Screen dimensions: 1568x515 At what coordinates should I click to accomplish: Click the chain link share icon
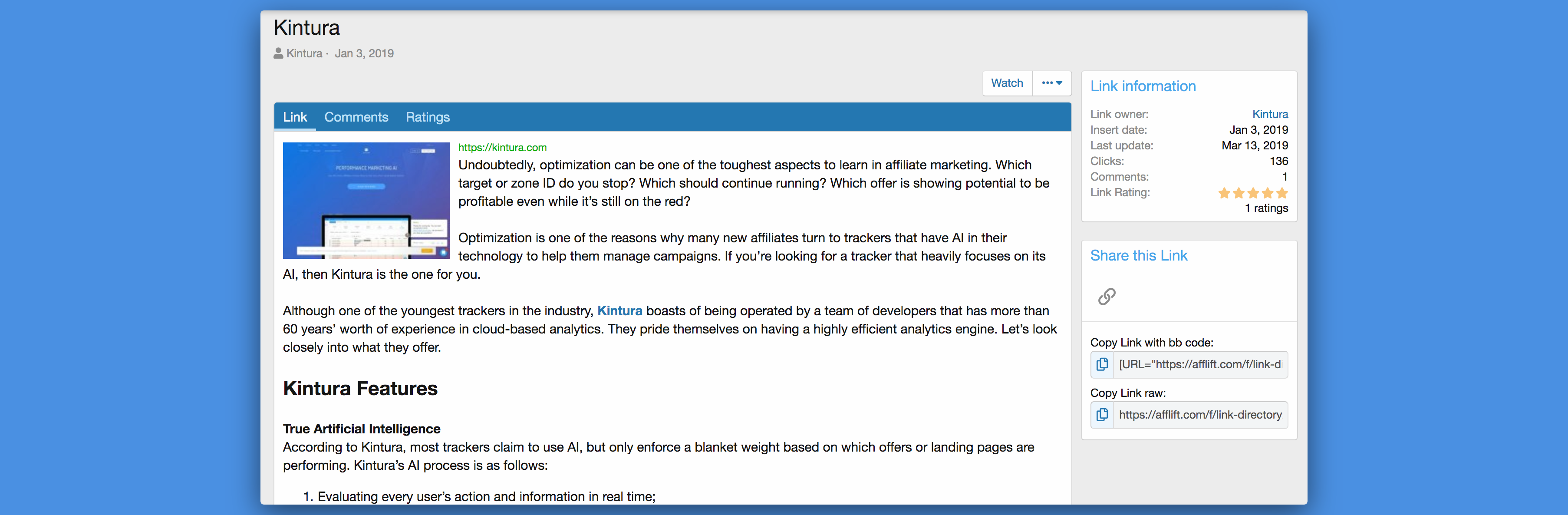pos(1107,297)
